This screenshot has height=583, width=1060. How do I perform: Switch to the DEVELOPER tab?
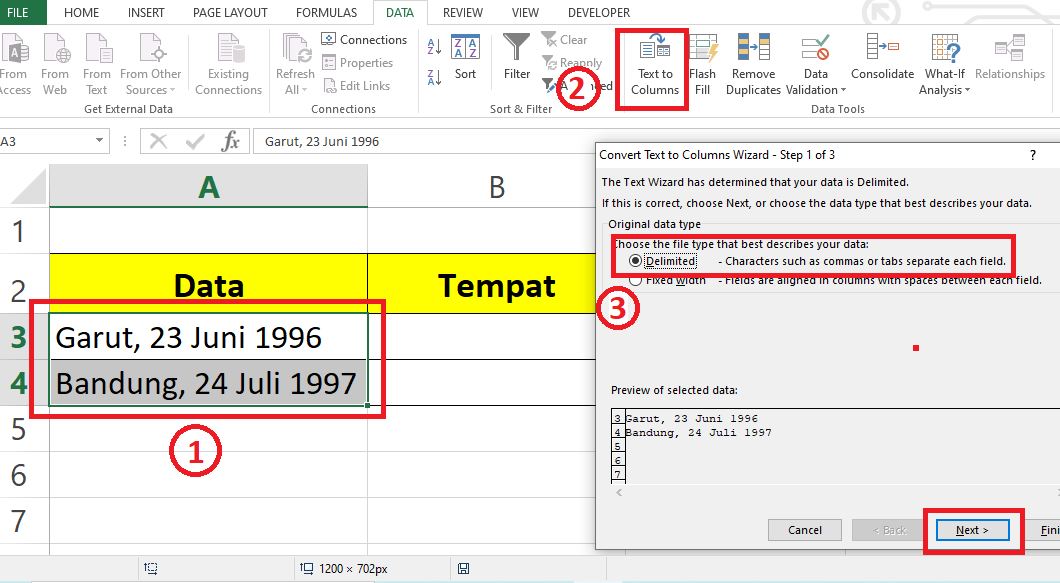point(599,12)
